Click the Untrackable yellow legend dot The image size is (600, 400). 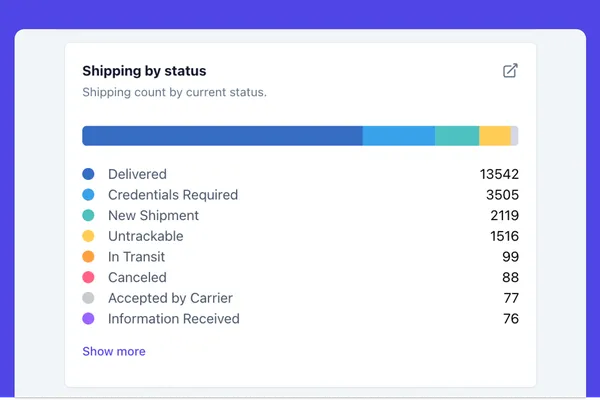[x=88, y=236]
